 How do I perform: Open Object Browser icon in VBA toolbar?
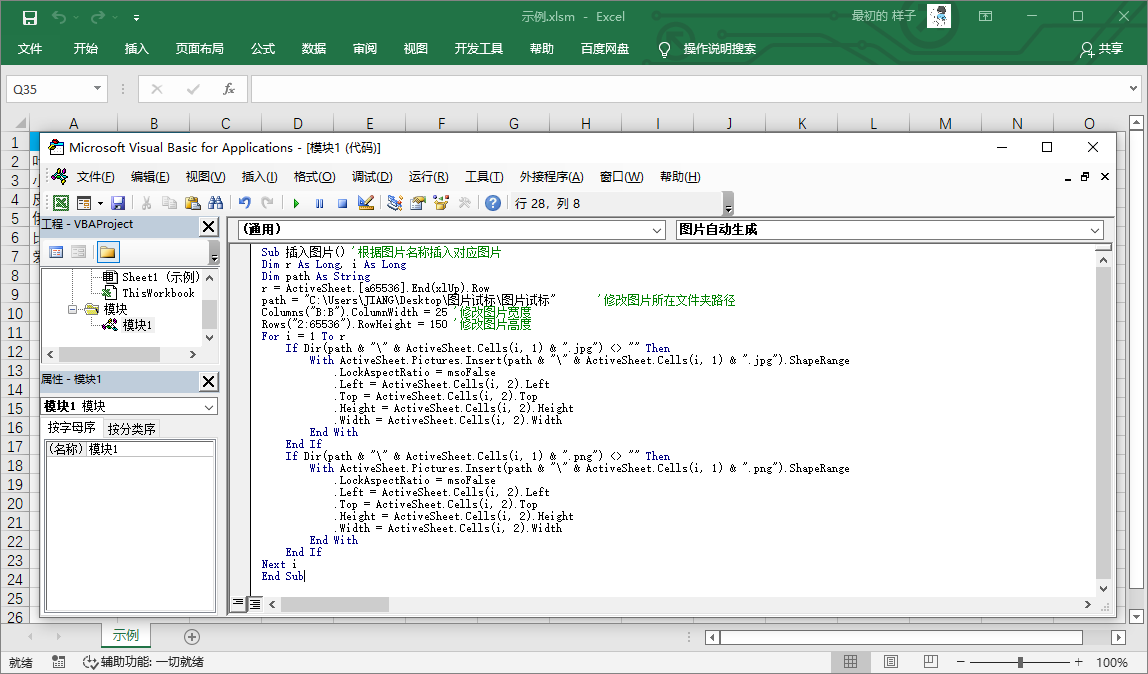pyautogui.click(x=441, y=203)
